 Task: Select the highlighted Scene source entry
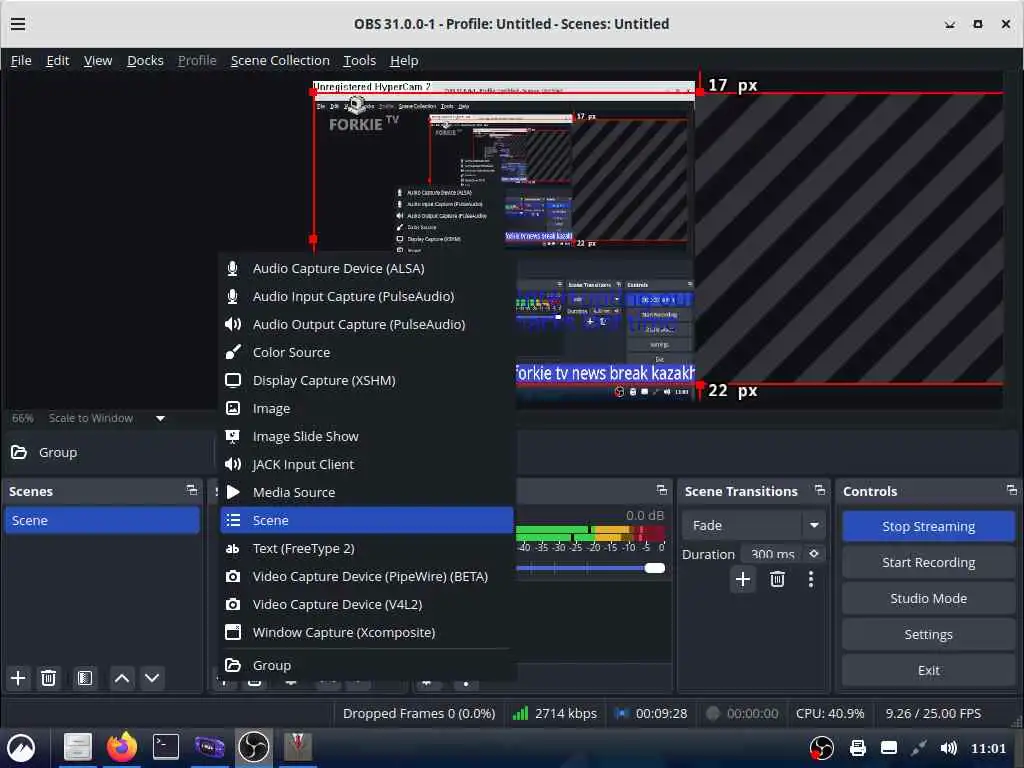366,520
